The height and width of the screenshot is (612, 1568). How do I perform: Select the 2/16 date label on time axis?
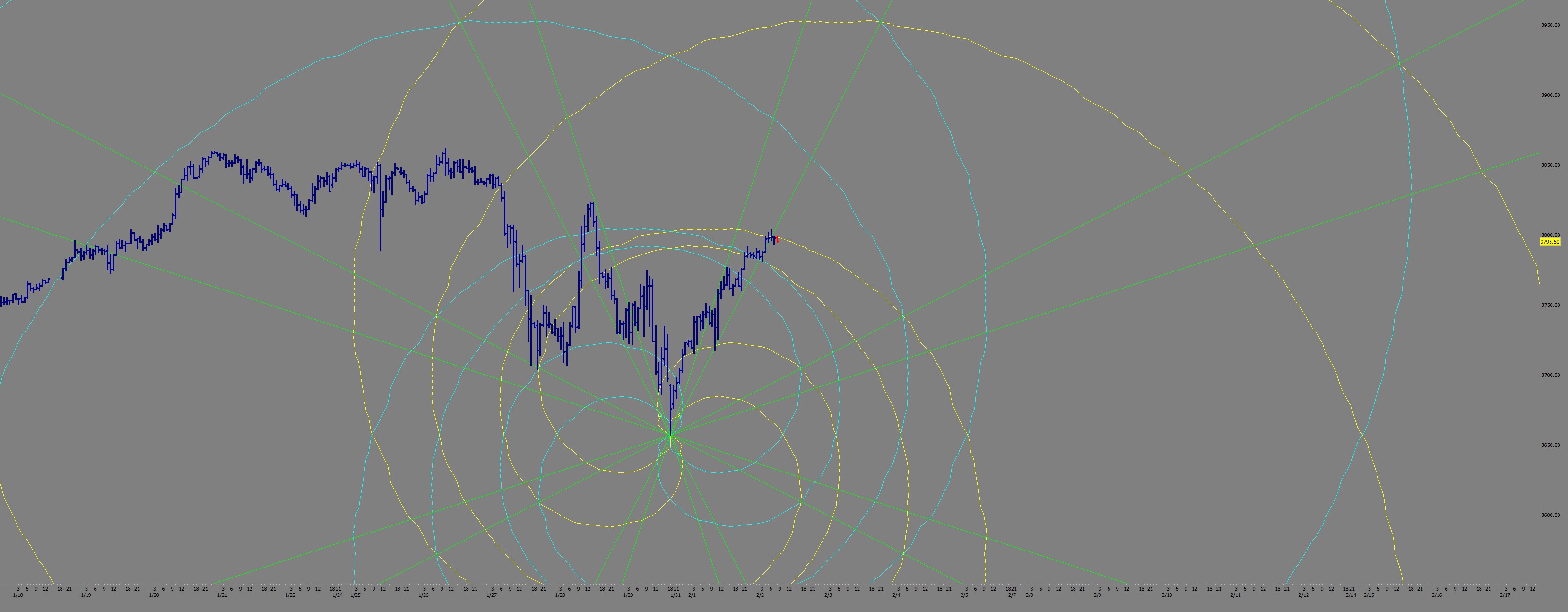[1437, 595]
